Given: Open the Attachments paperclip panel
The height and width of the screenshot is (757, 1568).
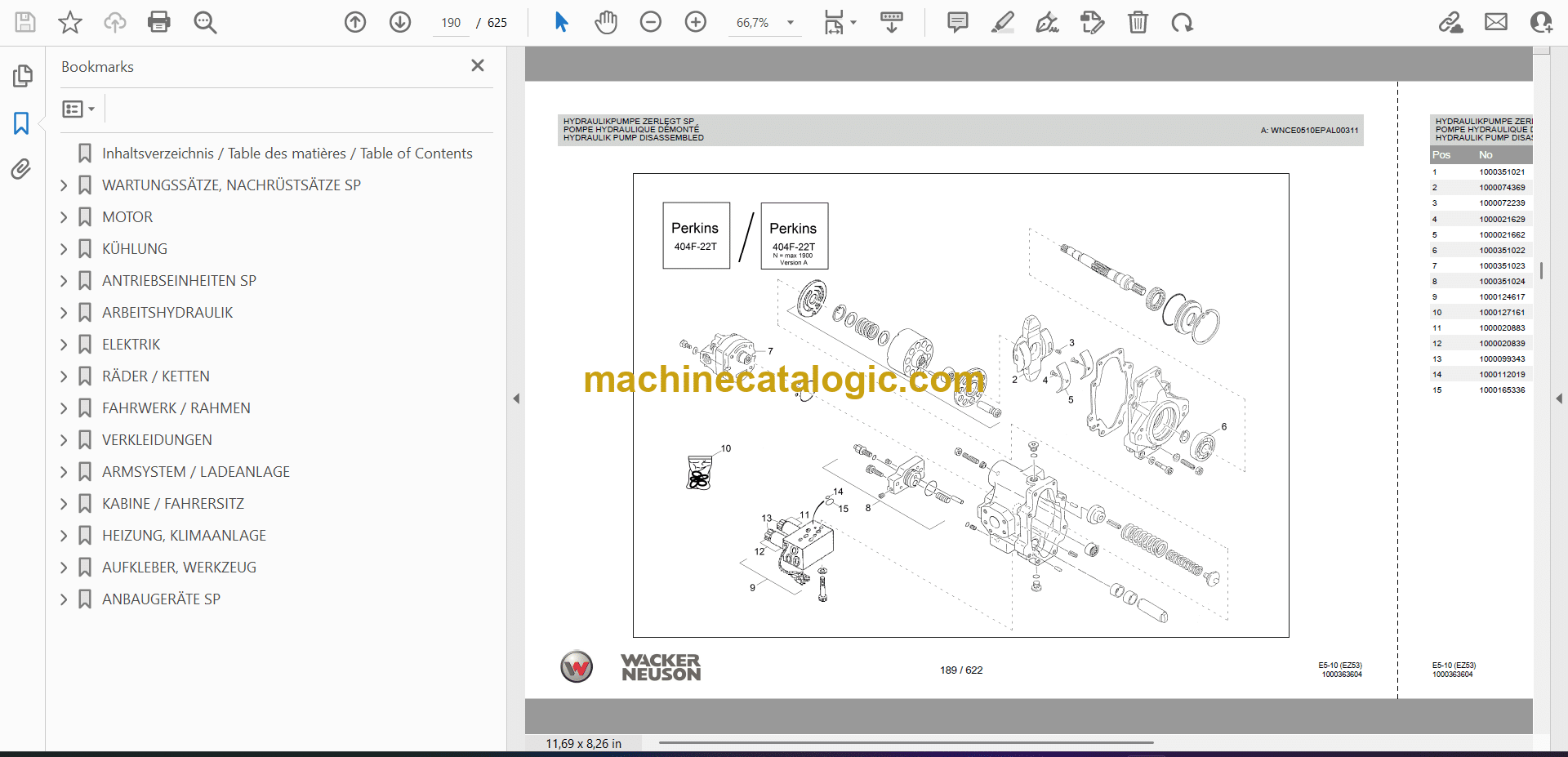Looking at the screenshot, I should pos(21,169).
